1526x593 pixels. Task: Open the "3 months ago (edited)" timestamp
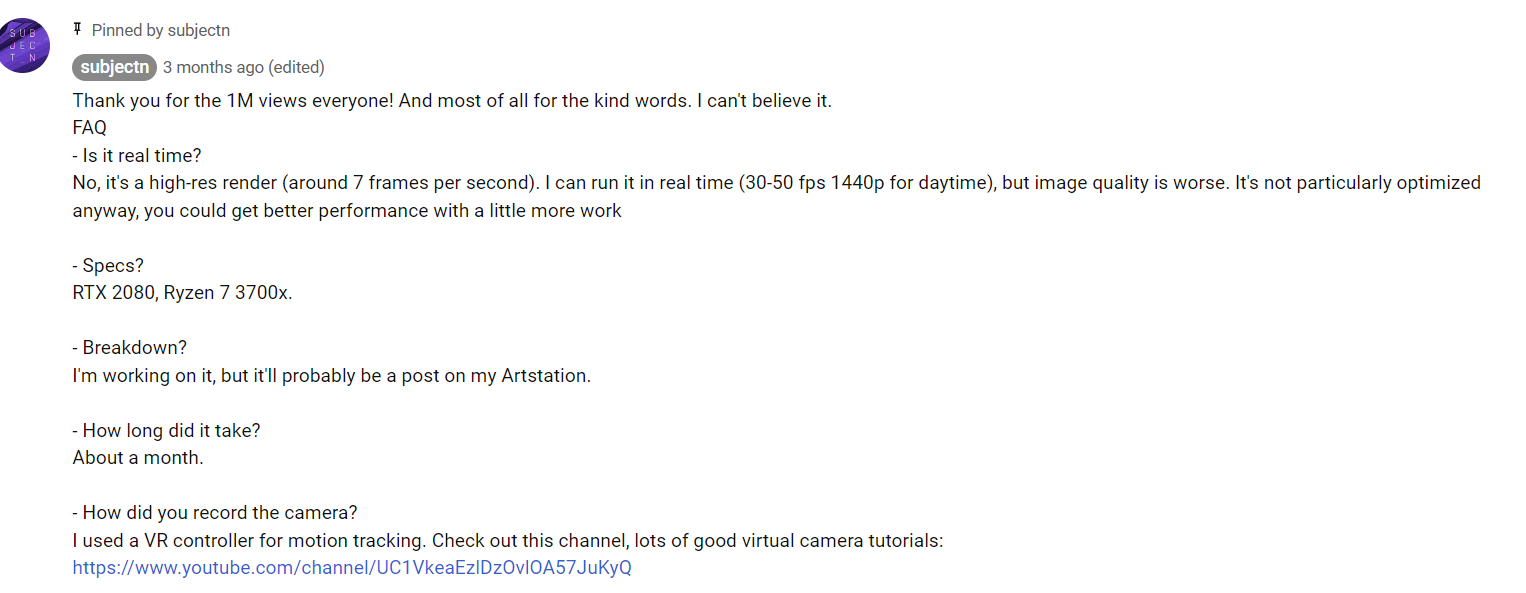(243, 67)
